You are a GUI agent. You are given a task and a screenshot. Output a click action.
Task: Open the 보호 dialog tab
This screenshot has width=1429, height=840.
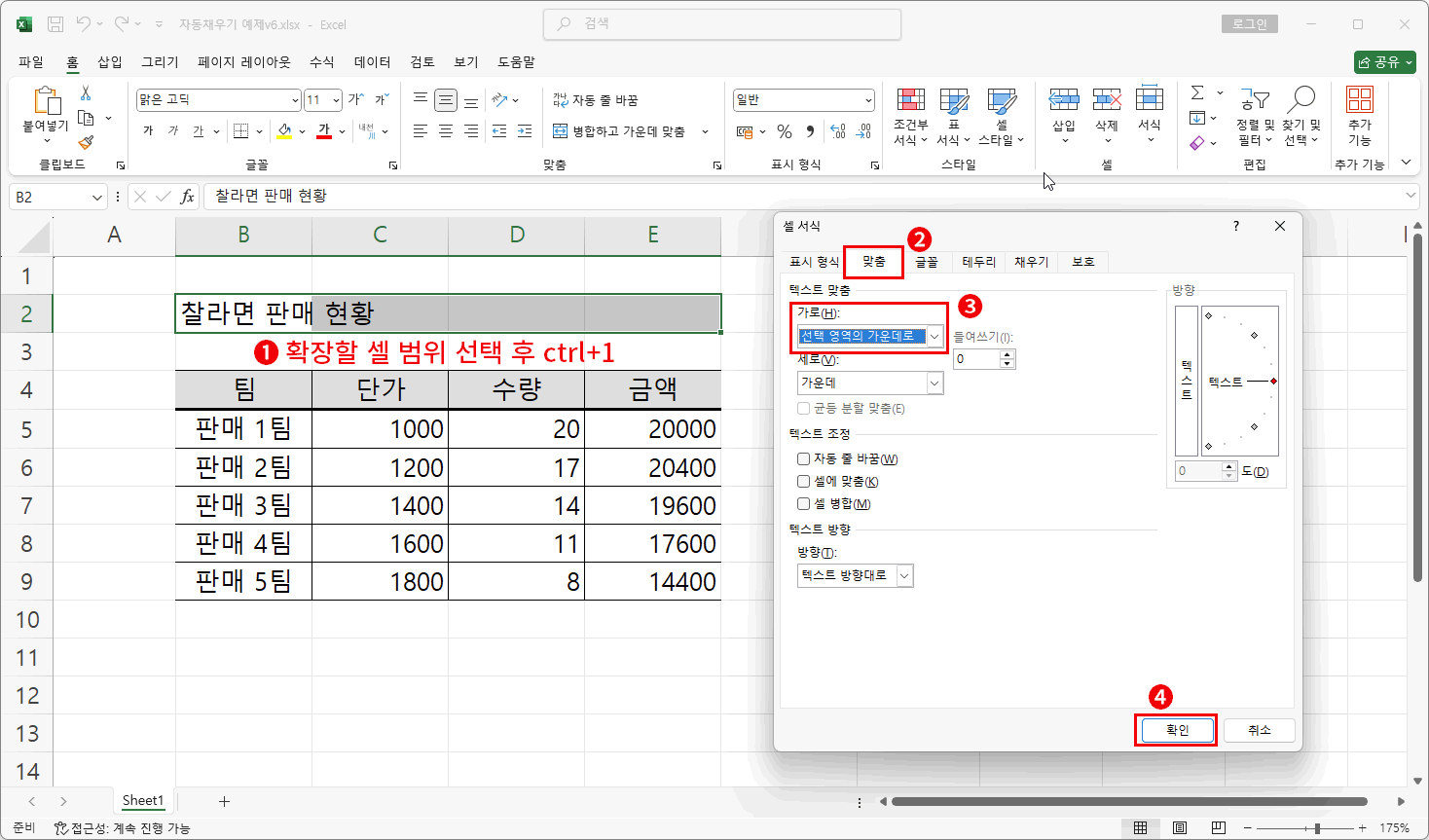point(1083,262)
